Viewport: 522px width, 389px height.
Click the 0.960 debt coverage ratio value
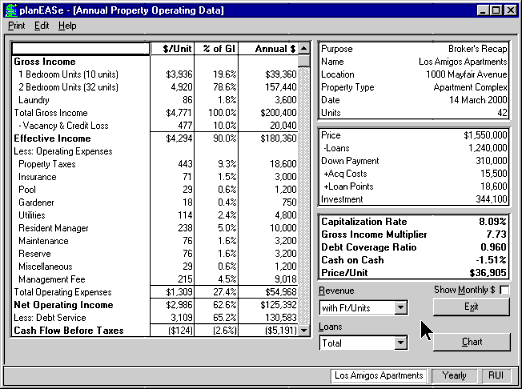point(494,247)
